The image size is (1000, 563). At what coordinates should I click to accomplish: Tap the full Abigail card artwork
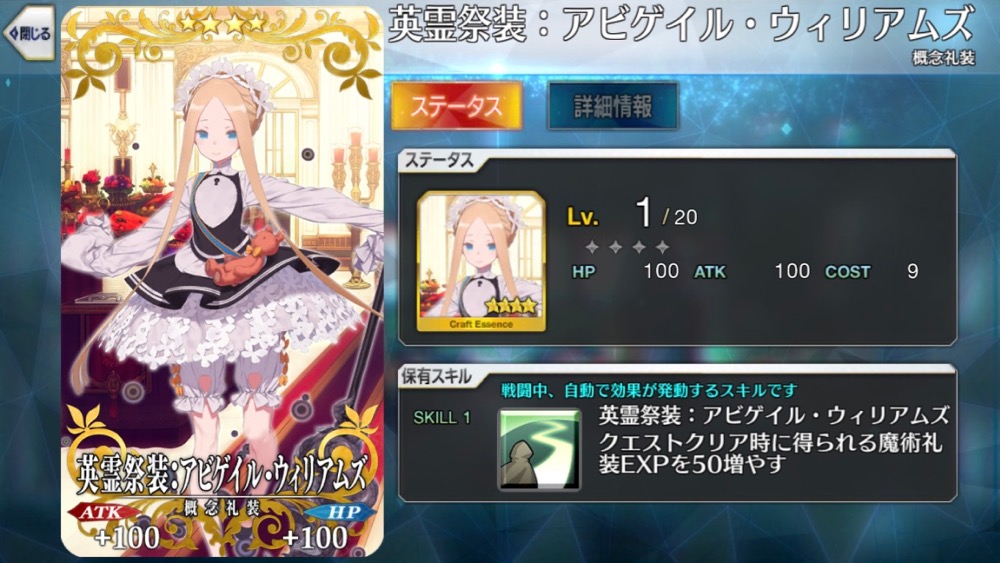pos(223,281)
